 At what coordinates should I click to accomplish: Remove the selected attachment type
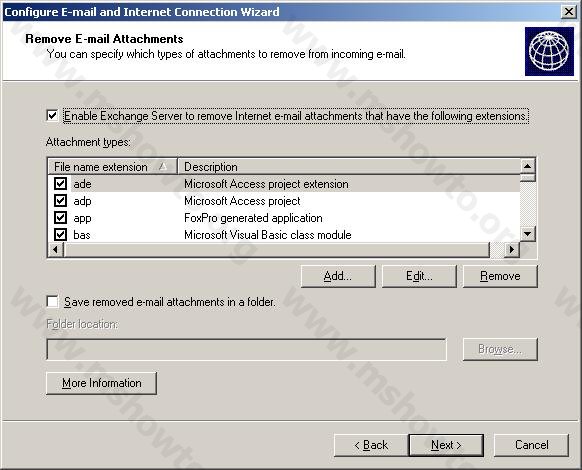tap(500, 276)
